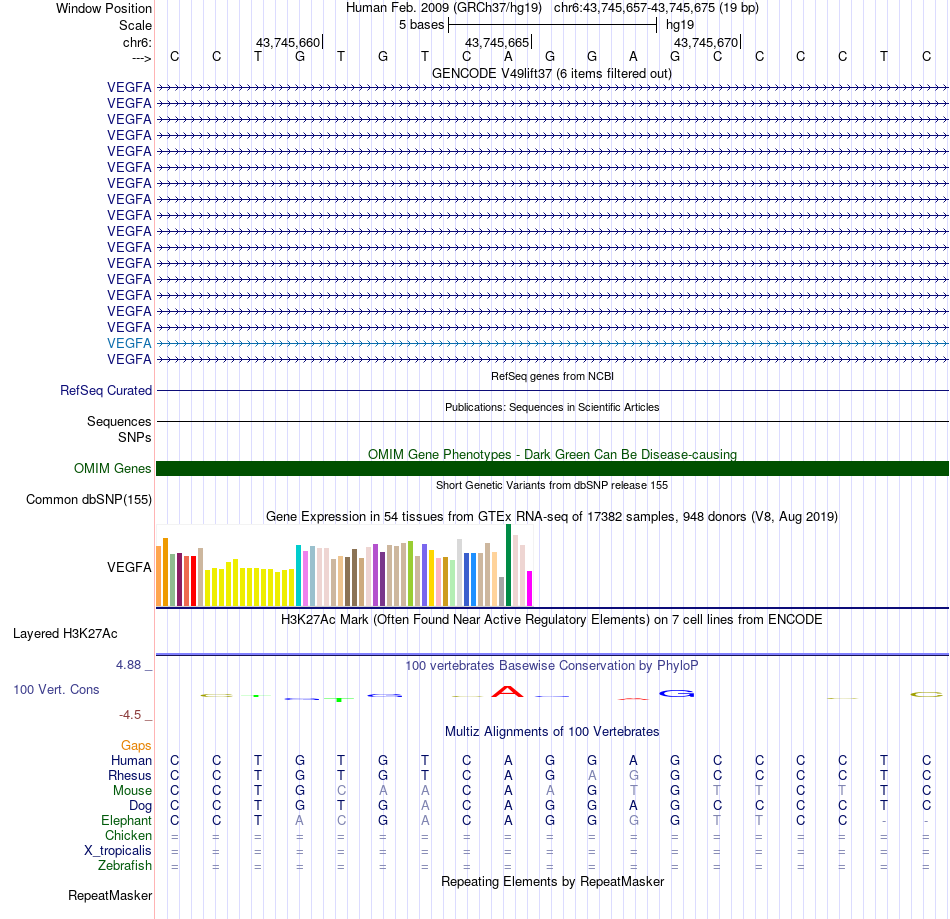Viewport: 950px width, 919px height.
Task: Open the Gene Expression in 54 tissues GTEx title
Action: pyautogui.click(x=552, y=517)
